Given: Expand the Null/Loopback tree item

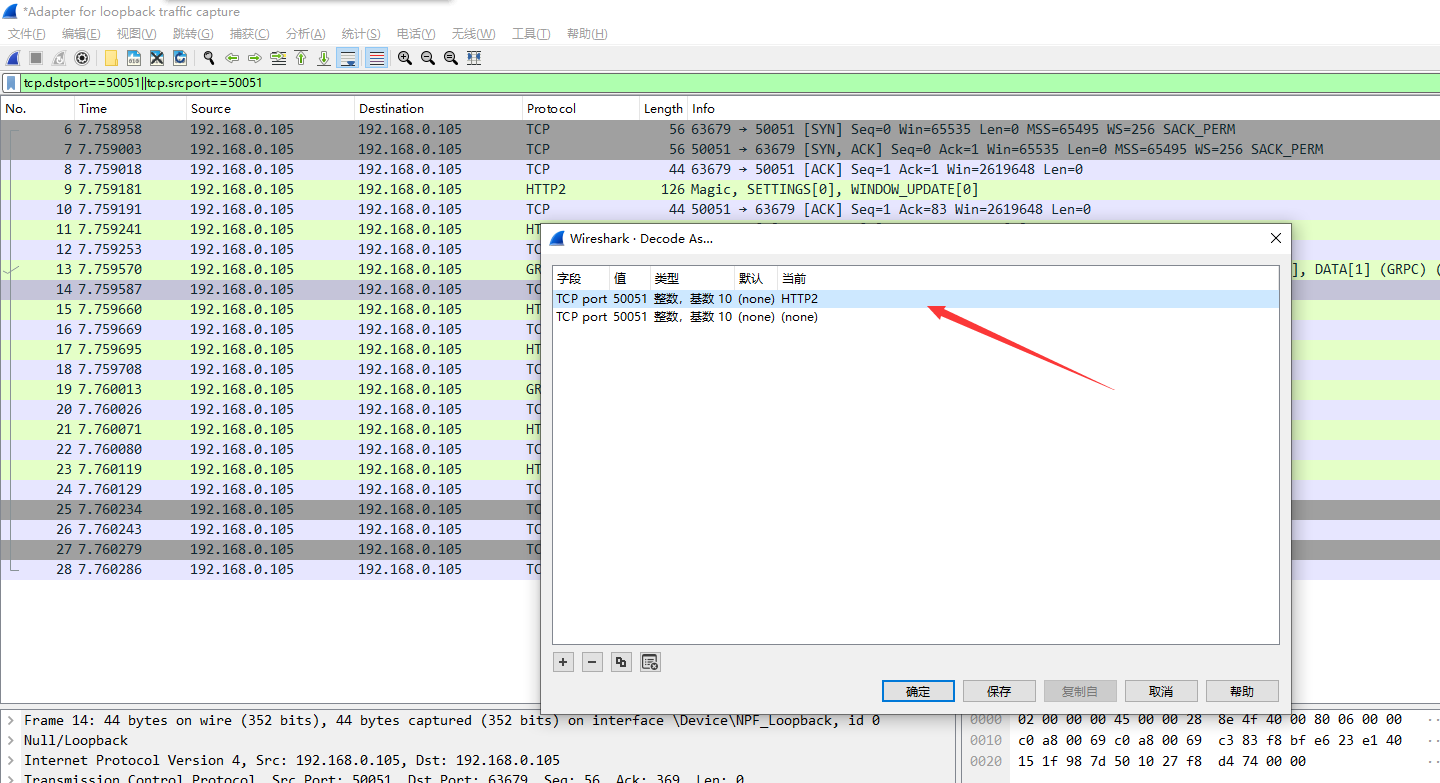Looking at the screenshot, I should pos(9,741).
